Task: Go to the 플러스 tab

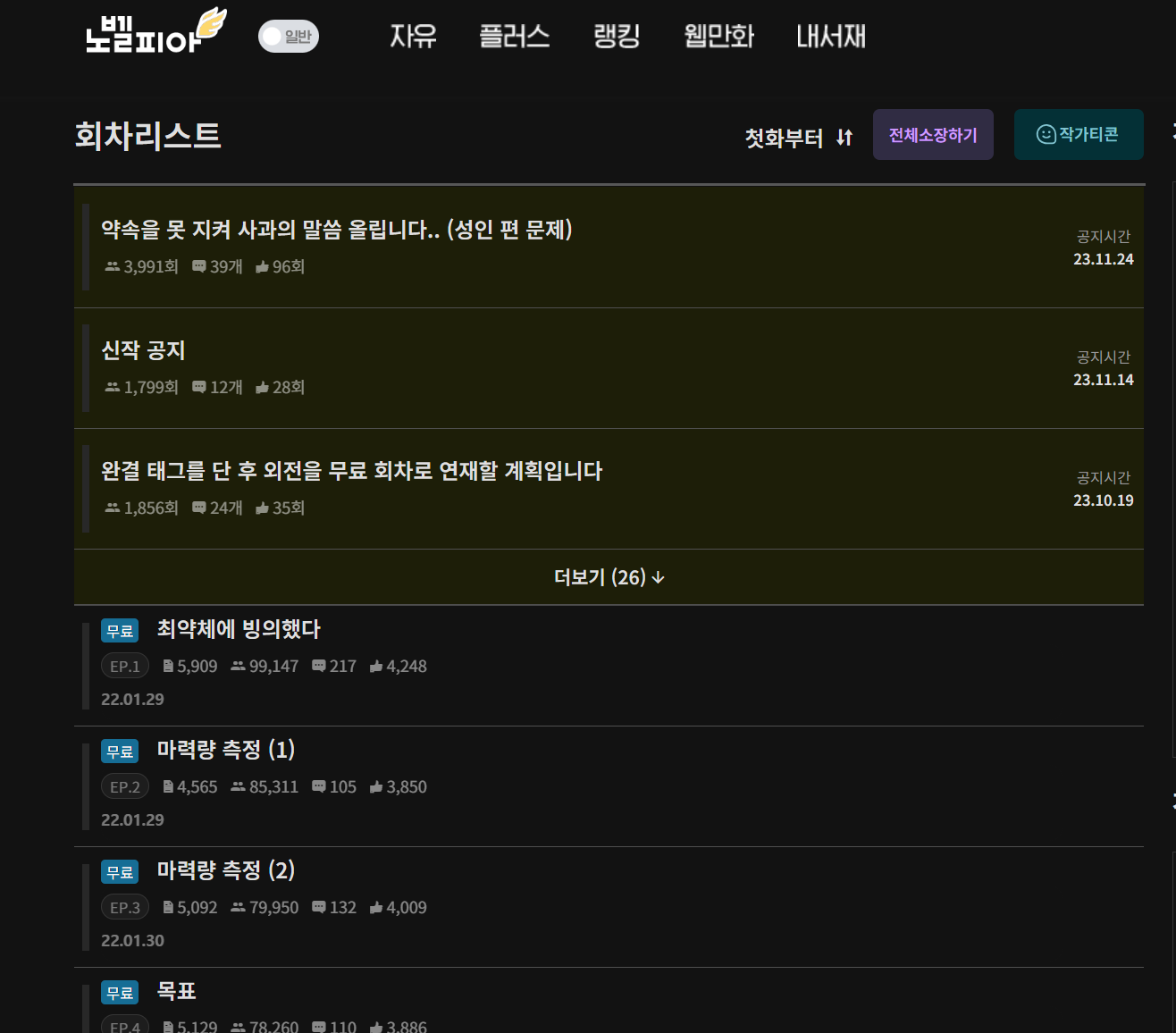Action: (514, 37)
